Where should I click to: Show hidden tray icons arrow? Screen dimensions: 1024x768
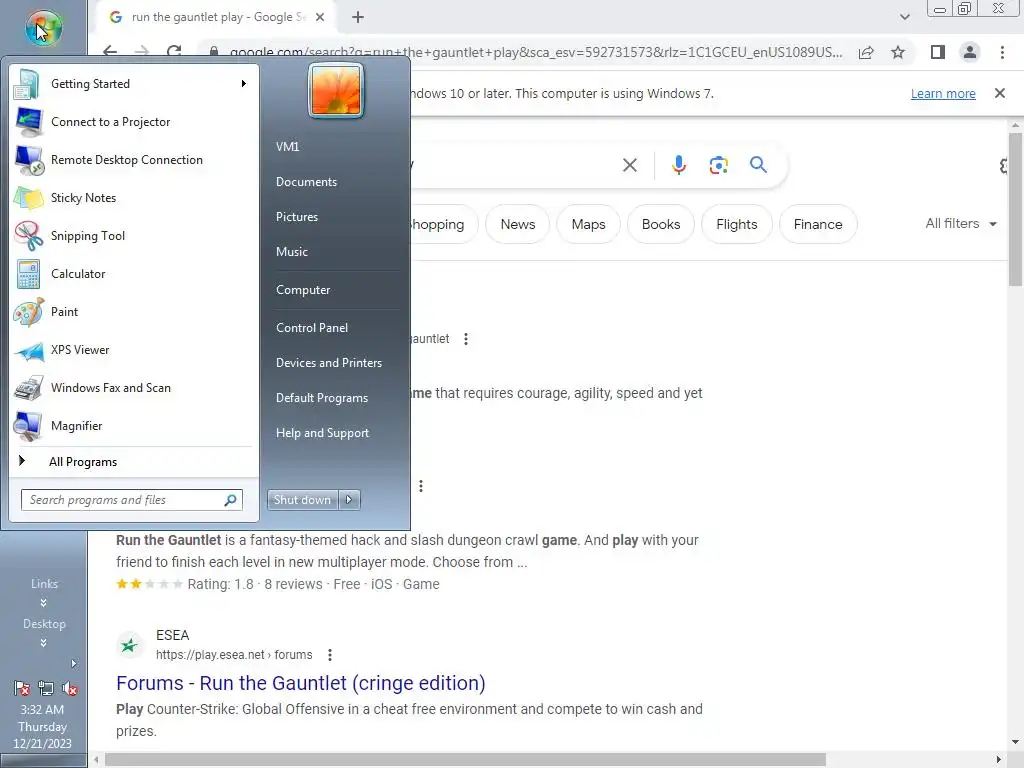(74, 664)
